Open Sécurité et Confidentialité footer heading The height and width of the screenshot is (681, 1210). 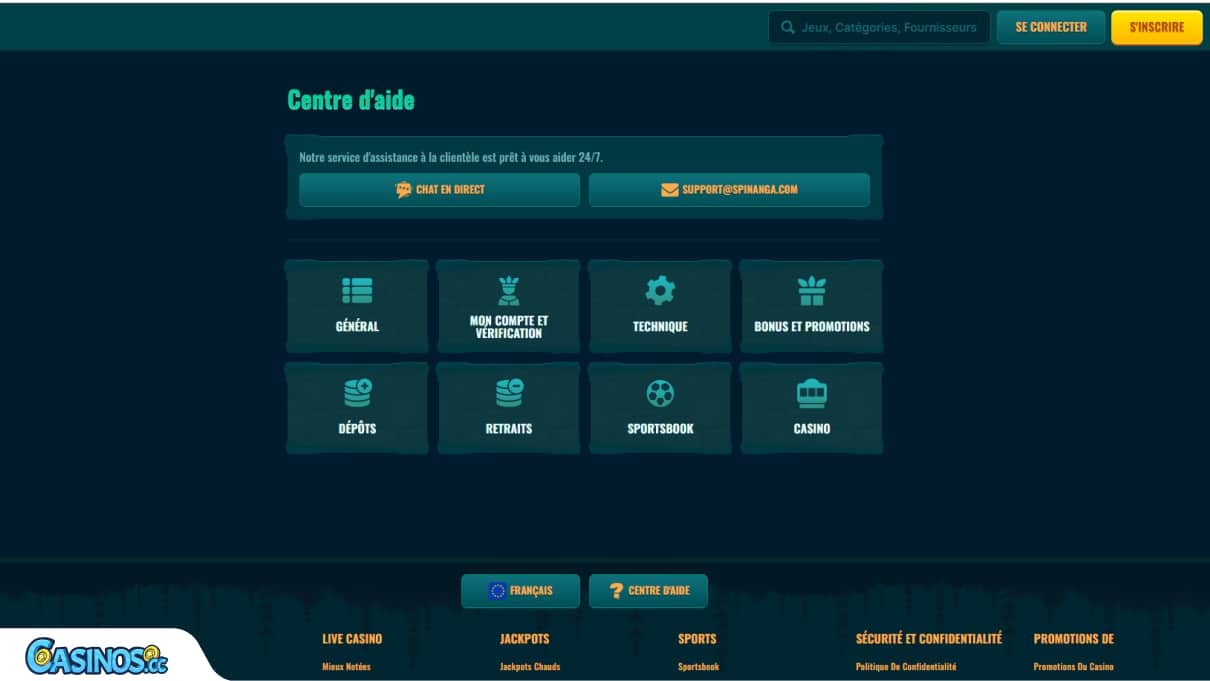point(929,639)
